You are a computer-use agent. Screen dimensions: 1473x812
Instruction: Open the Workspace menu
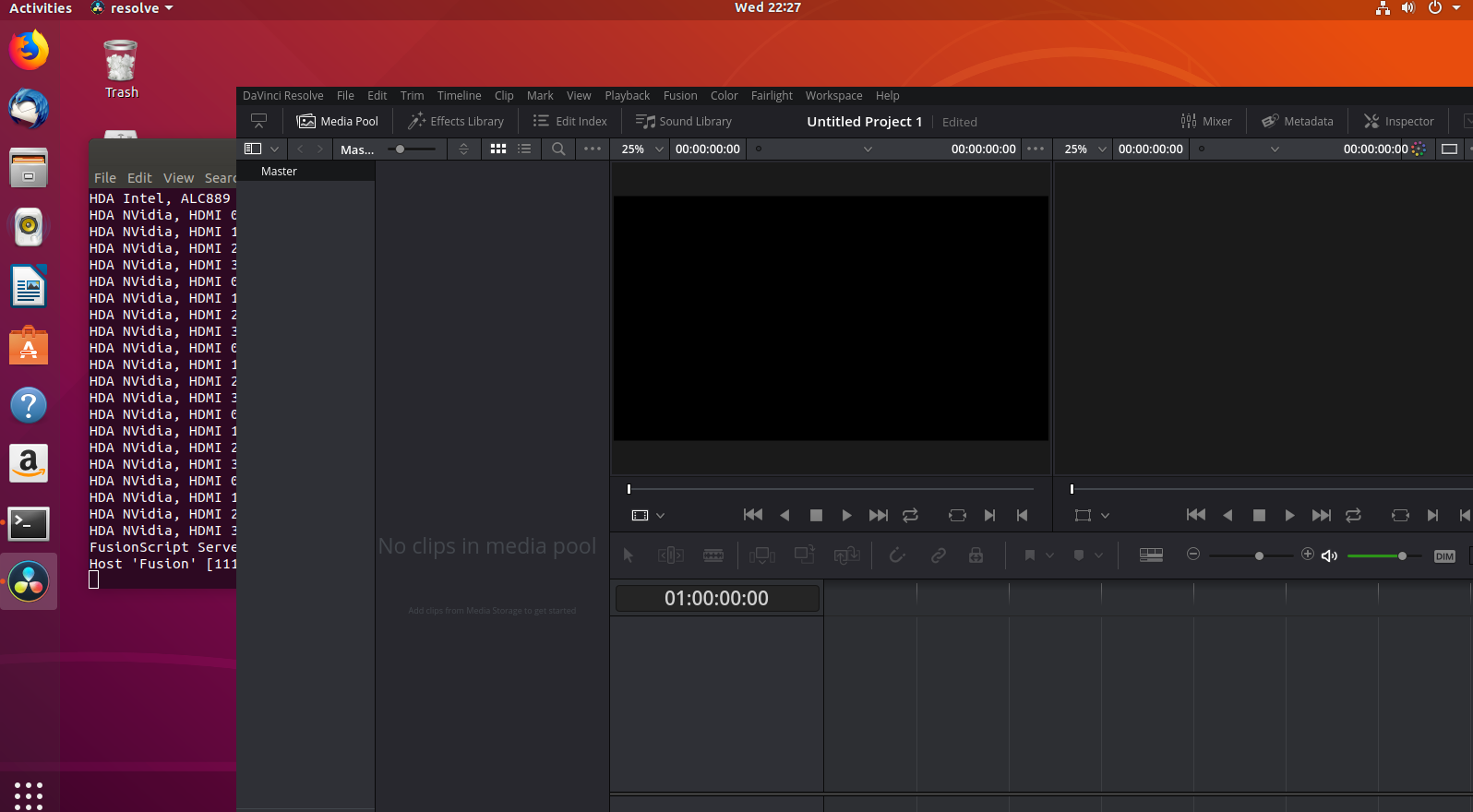point(833,95)
